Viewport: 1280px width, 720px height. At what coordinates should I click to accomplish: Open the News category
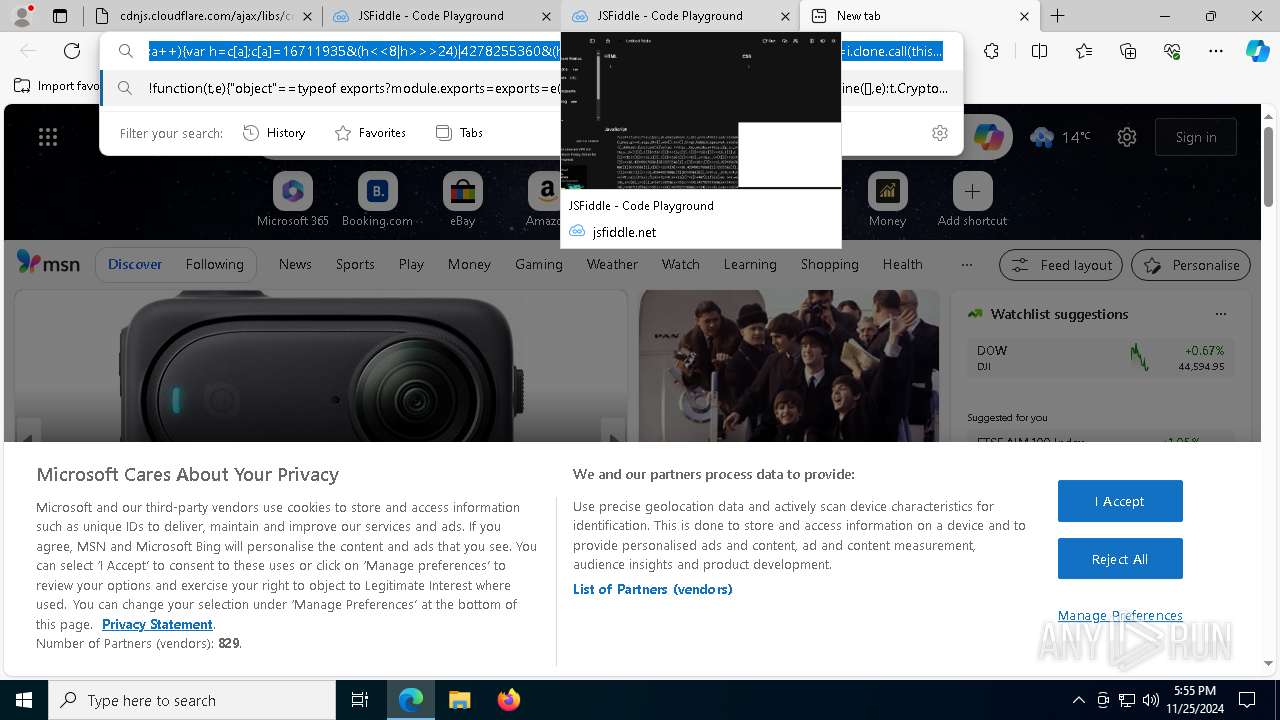pos(295,265)
